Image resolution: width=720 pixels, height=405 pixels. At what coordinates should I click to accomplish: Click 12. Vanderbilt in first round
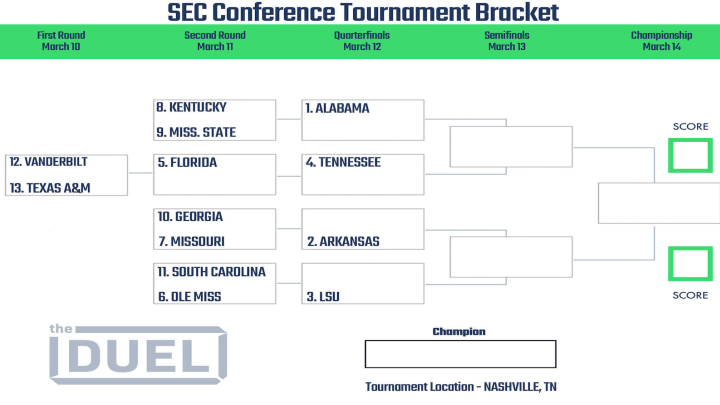click(x=48, y=162)
